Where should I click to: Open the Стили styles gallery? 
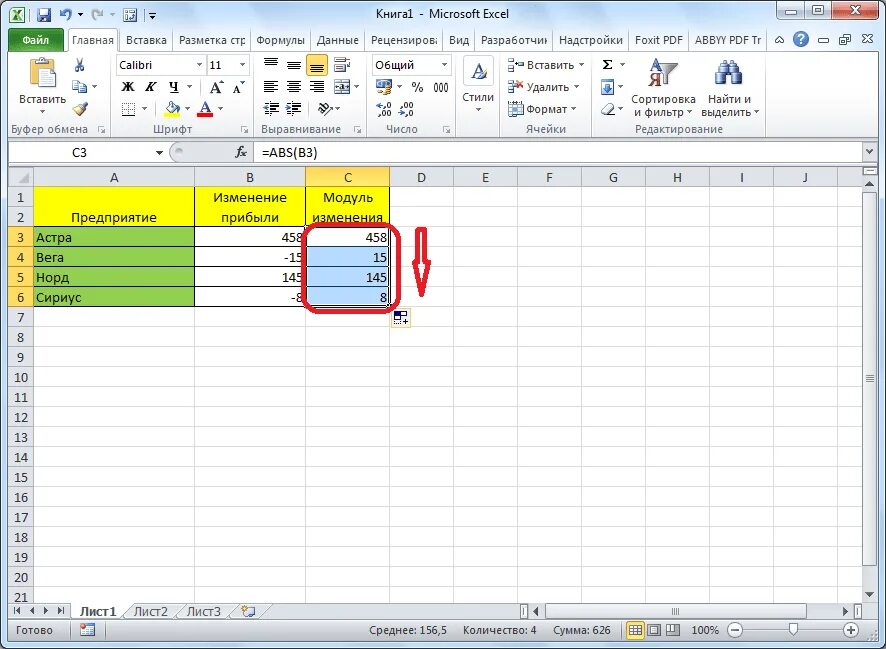(x=478, y=86)
